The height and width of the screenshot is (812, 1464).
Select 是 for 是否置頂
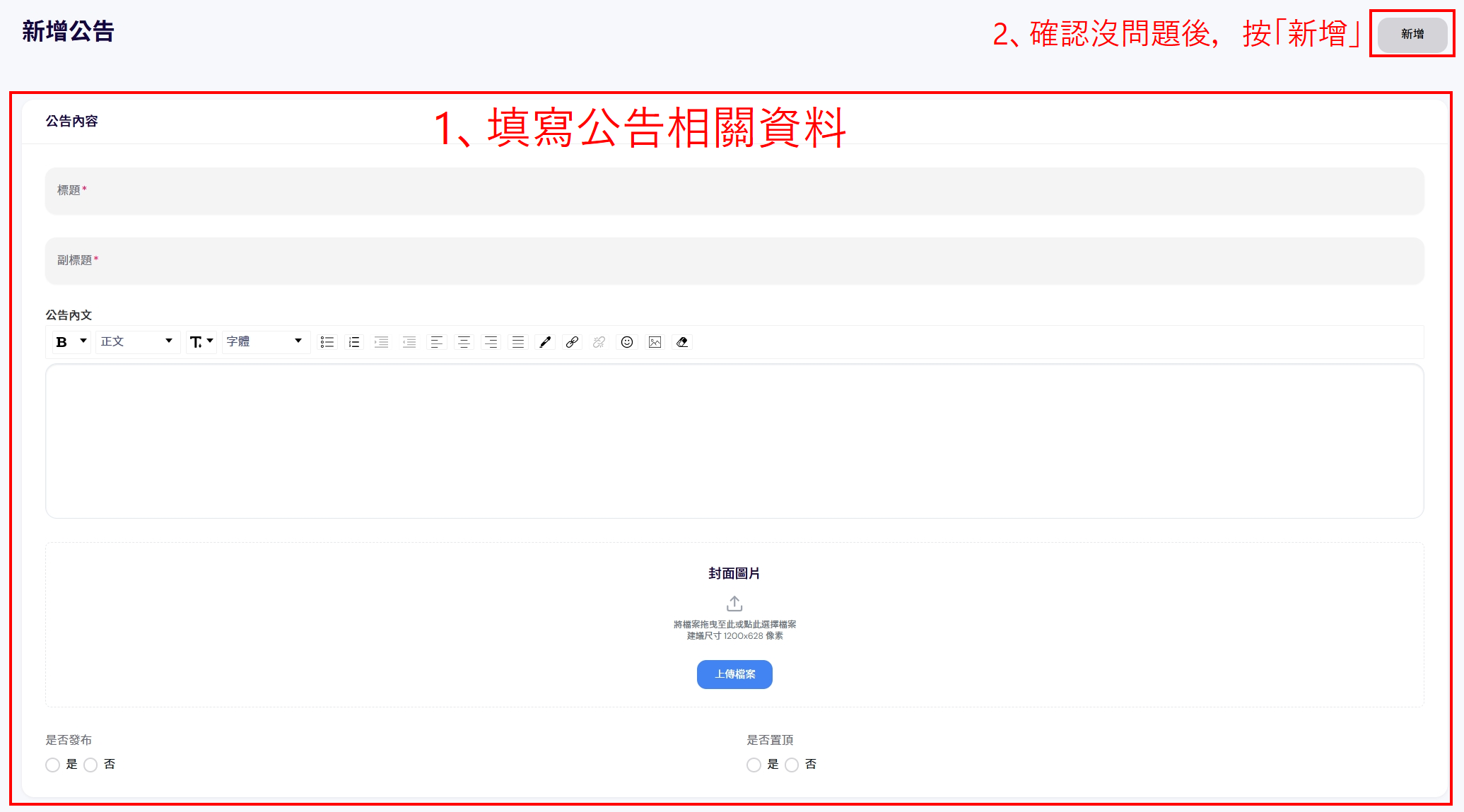coord(754,765)
